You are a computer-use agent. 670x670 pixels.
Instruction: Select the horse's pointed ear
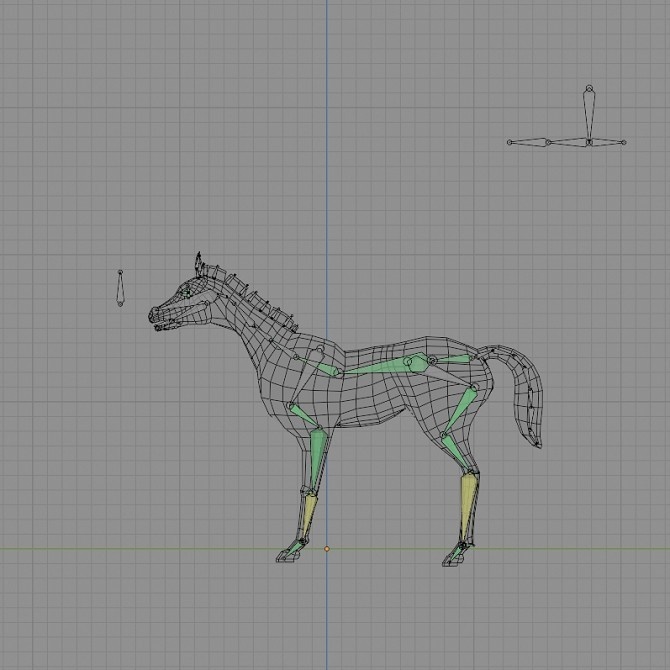198,264
